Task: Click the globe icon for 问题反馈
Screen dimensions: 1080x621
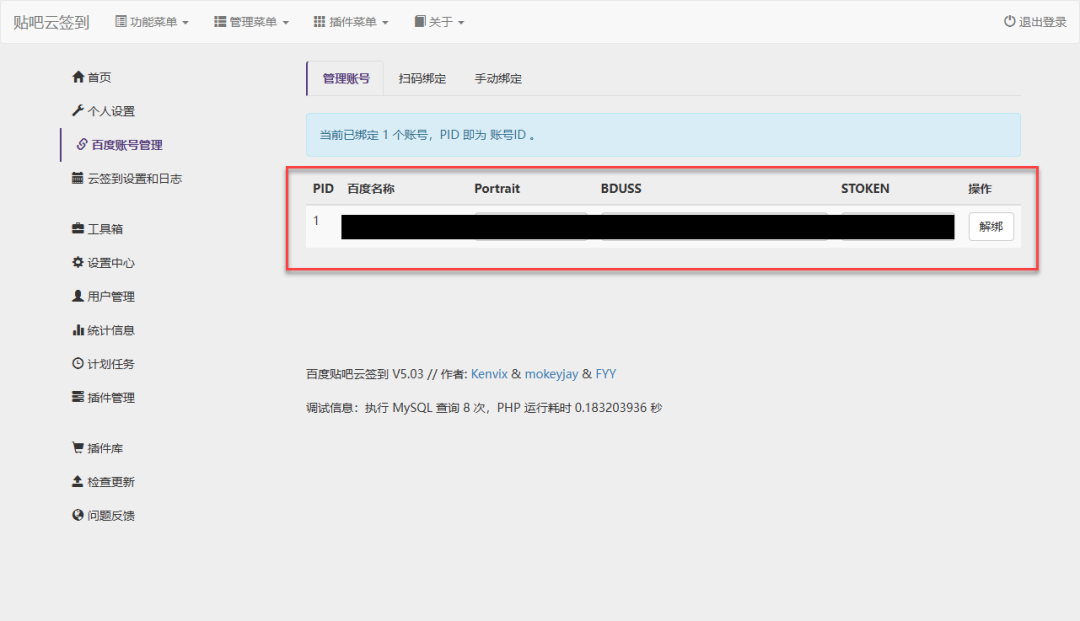Action: (78, 516)
